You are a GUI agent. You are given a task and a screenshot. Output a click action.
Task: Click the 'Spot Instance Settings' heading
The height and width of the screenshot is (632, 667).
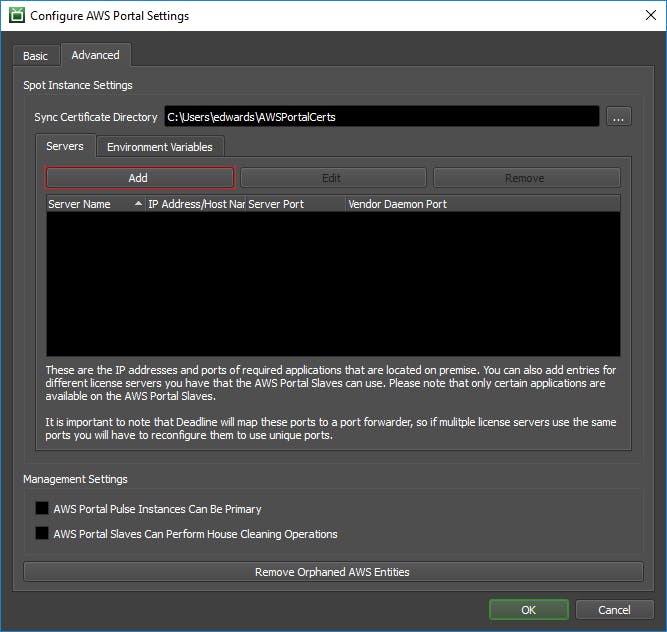(x=78, y=85)
